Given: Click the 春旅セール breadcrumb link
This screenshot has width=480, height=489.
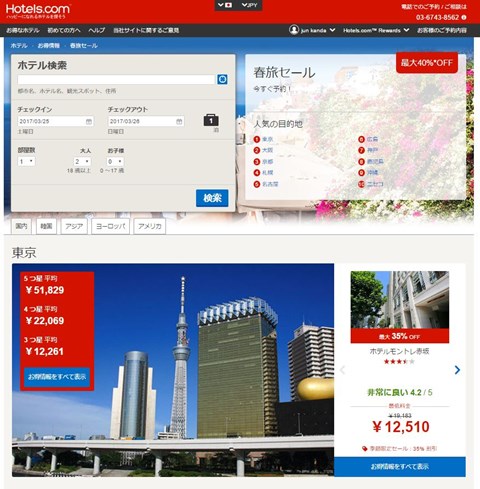Looking at the screenshot, I should 84,46.
